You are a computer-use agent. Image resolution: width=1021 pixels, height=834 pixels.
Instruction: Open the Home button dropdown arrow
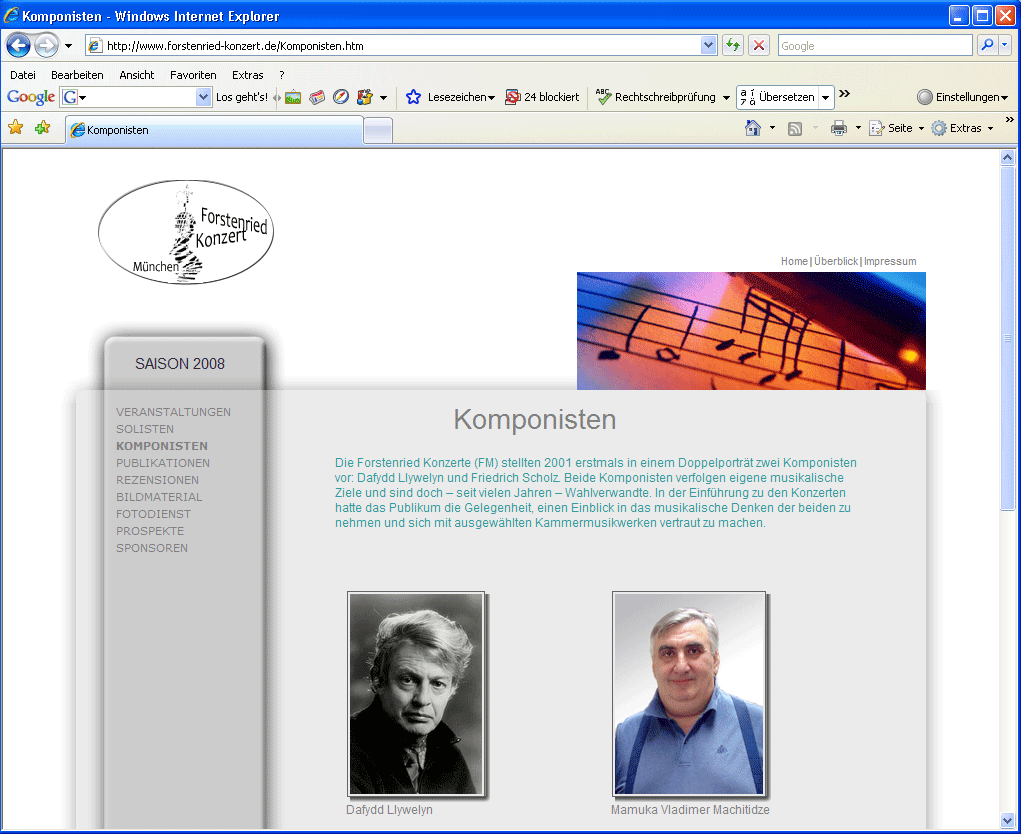pyautogui.click(x=772, y=128)
